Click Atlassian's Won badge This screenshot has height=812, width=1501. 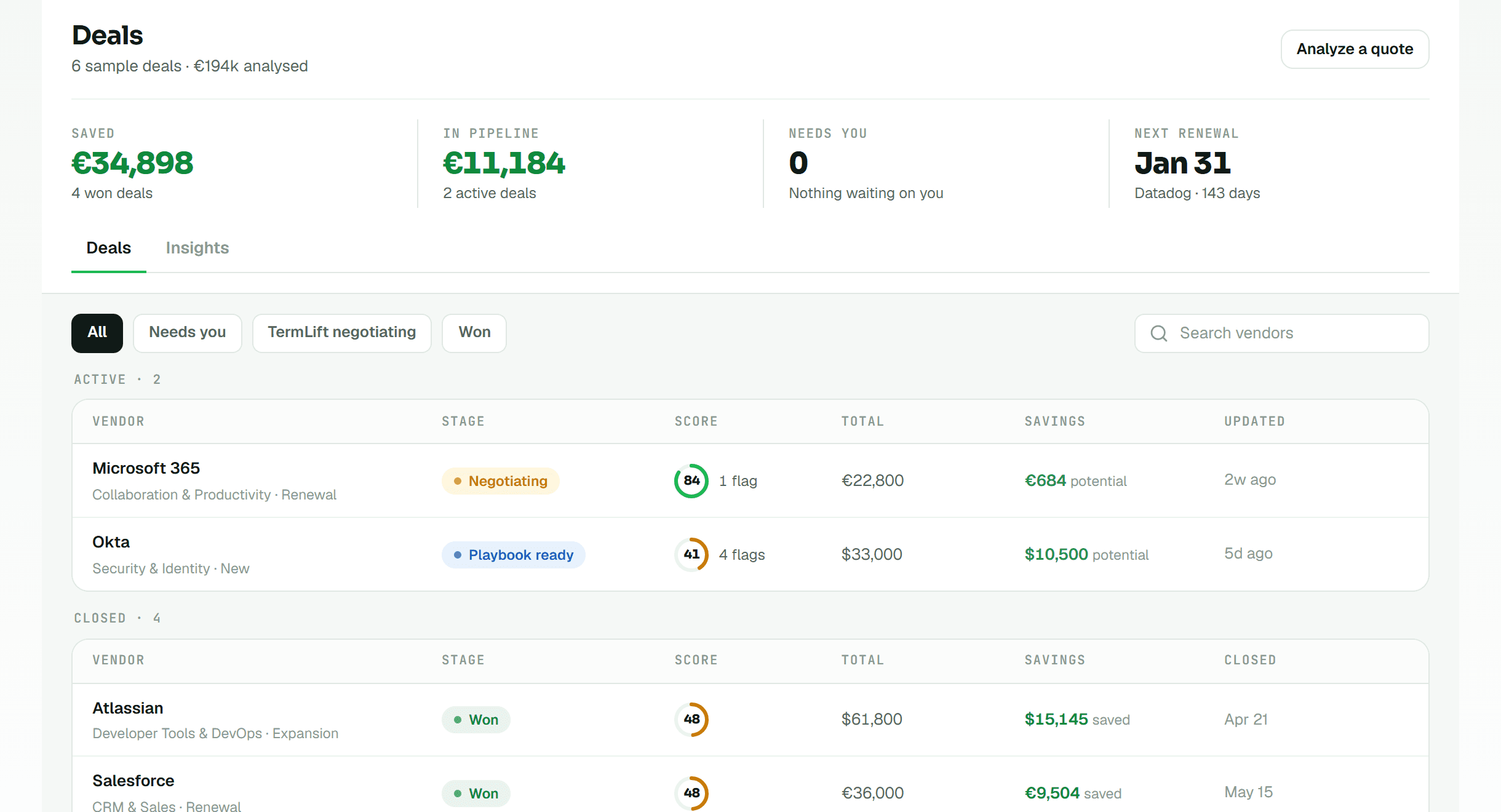pos(476,720)
